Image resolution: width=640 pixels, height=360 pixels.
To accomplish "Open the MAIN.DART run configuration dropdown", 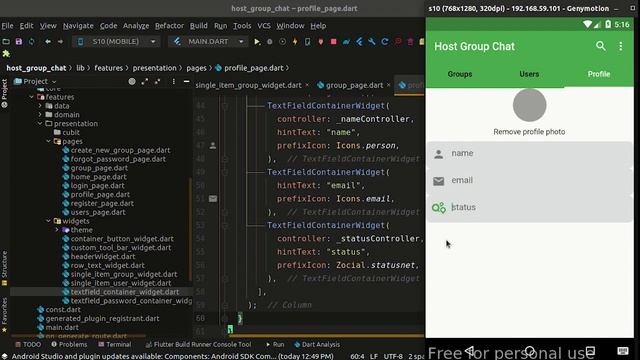I will coord(208,42).
